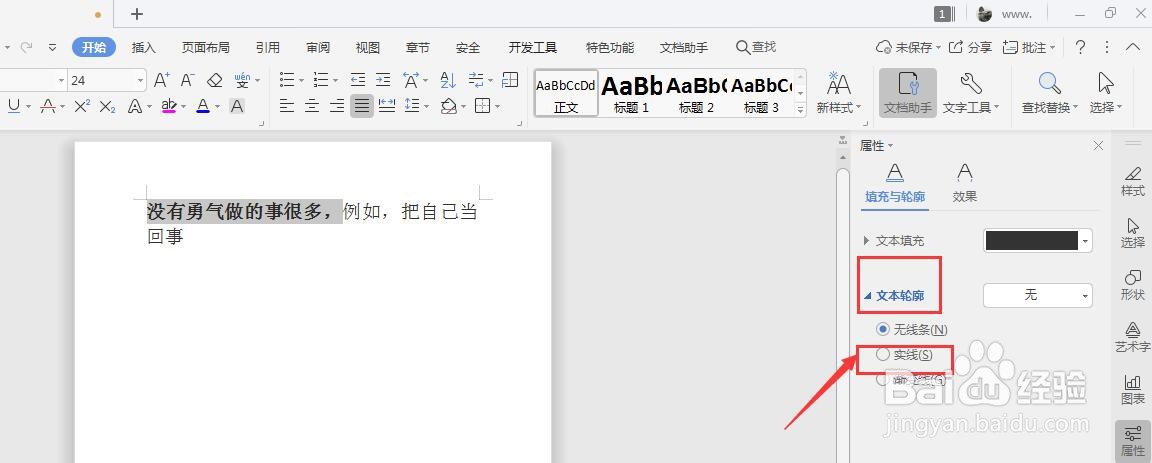Image resolution: width=1152 pixels, height=463 pixels.
Task: Click the phonetic guide (wén) icon
Action: [x=242, y=79]
